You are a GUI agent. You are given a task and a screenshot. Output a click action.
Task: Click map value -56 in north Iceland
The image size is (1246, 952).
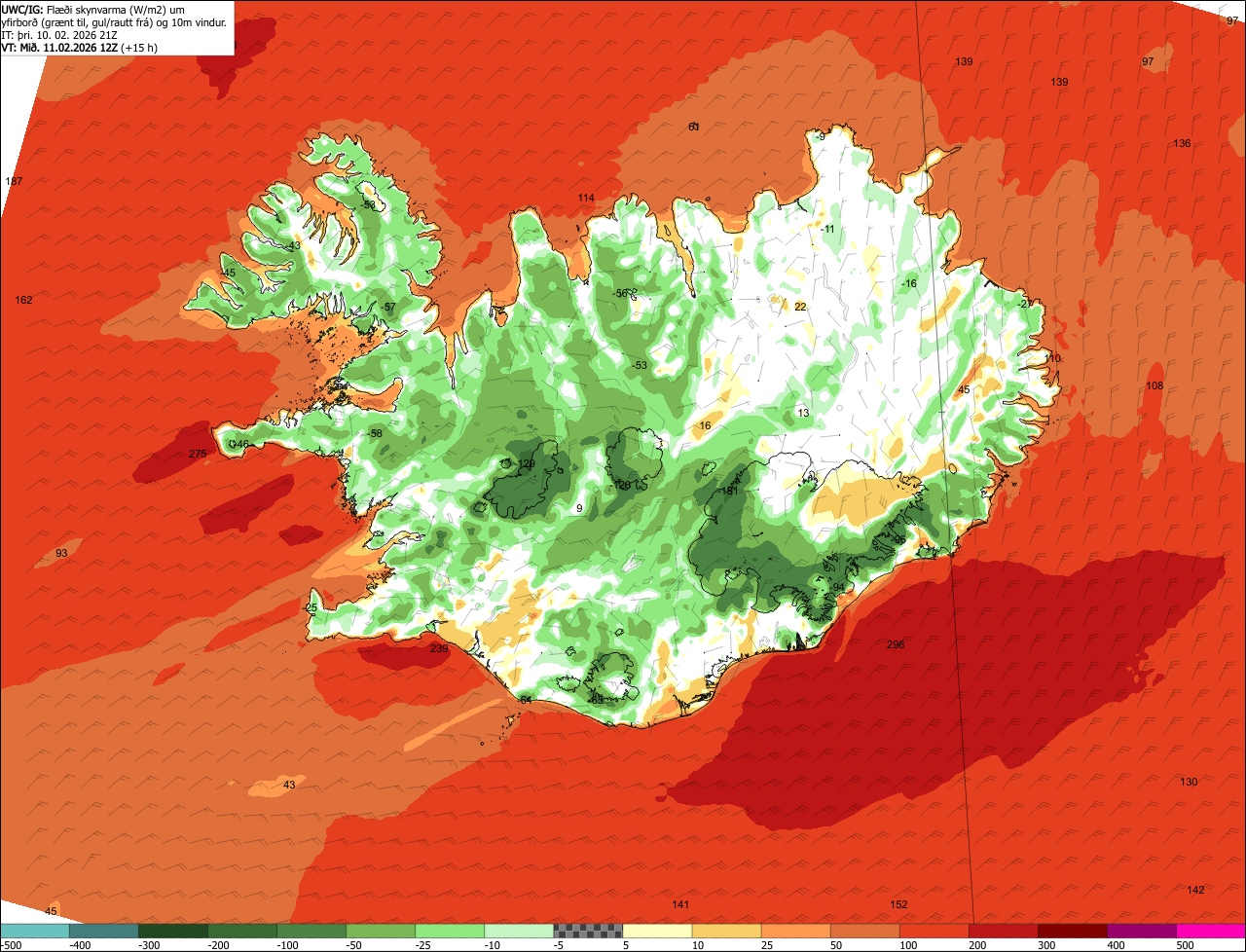pos(620,293)
